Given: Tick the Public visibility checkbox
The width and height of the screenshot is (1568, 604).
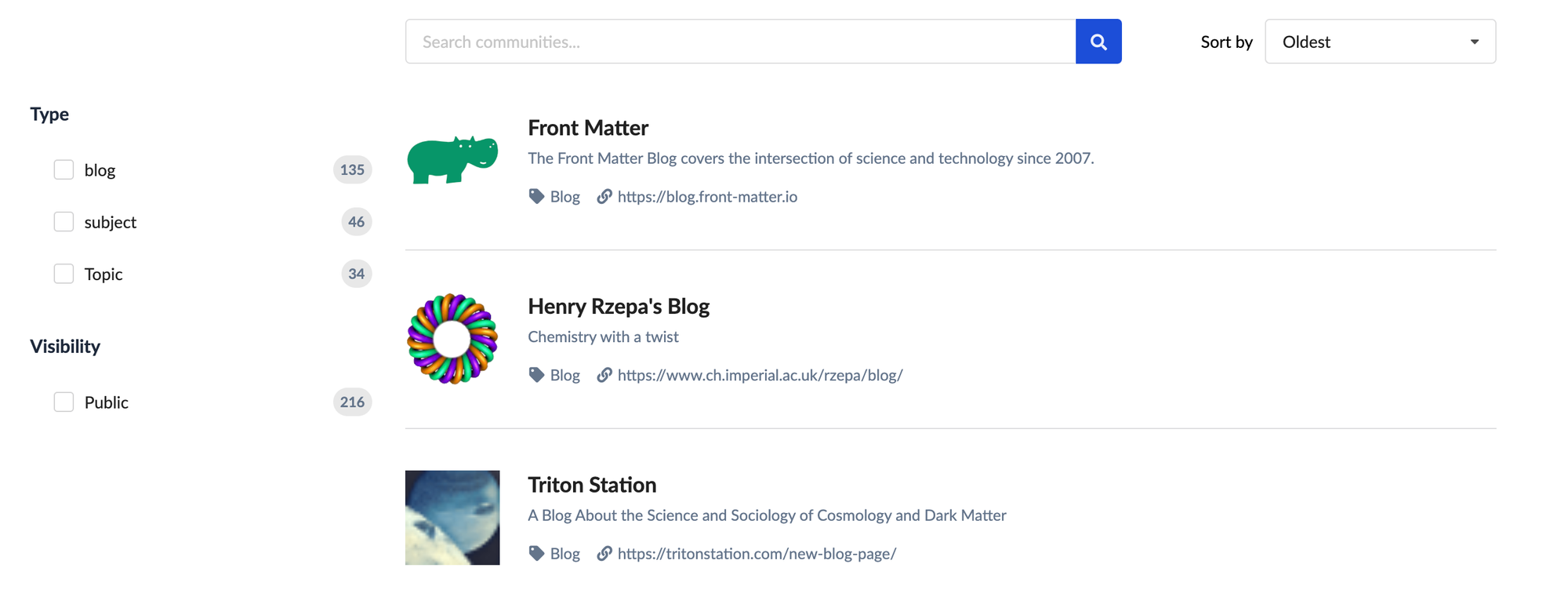Looking at the screenshot, I should tap(64, 402).
